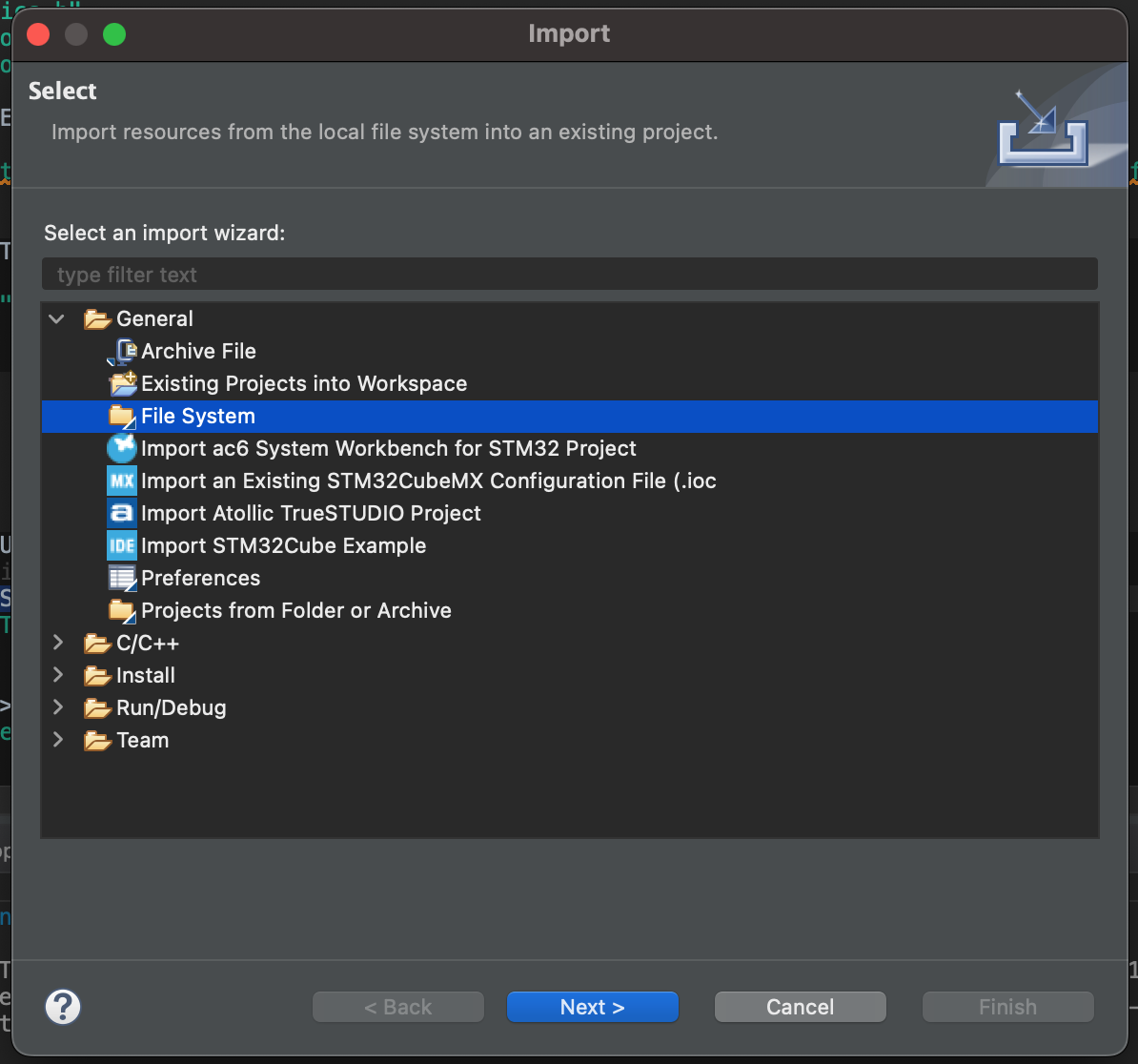Click the STM32CubeMX MX icon
This screenshot has height=1064, width=1138.
click(122, 481)
